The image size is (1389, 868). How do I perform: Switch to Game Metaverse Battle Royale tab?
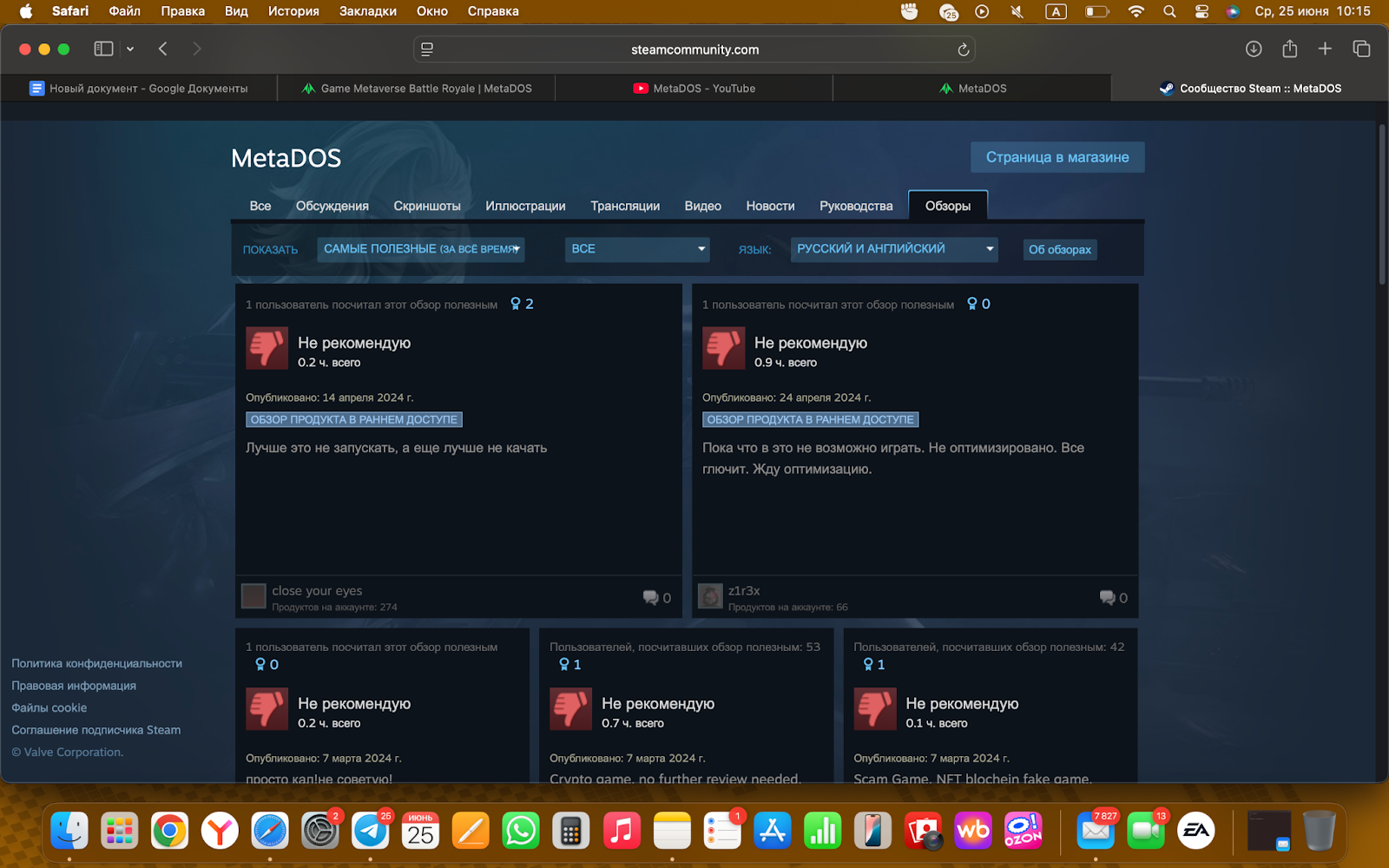click(x=417, y=89)
